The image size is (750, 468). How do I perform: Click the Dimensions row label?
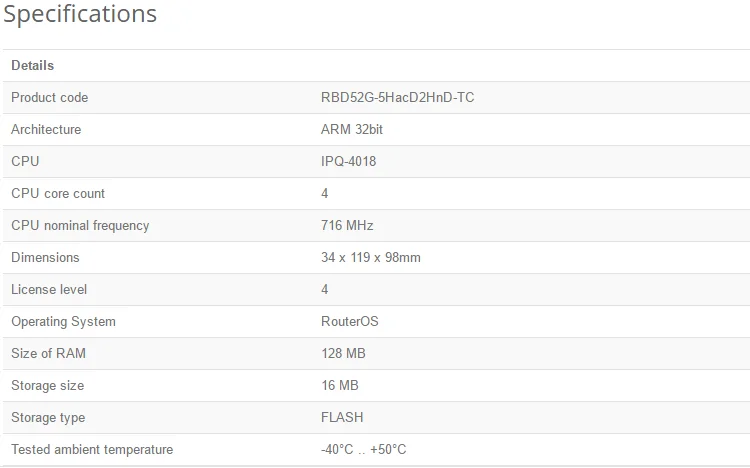(x=45, y=257)
